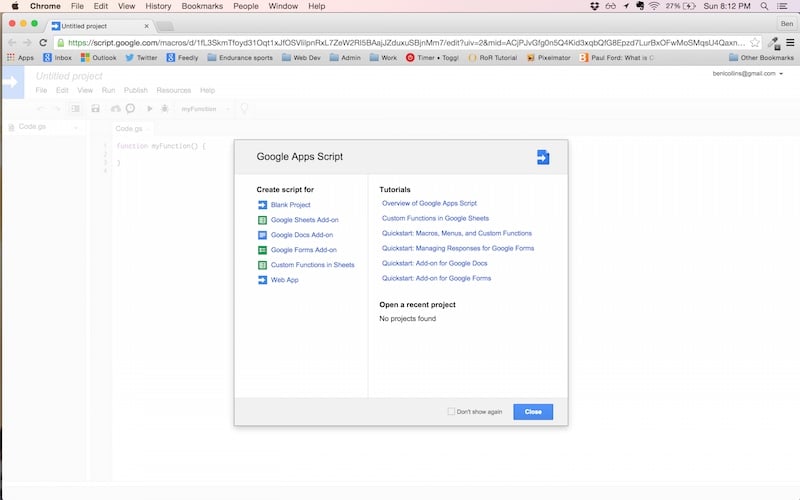Viewport: 800px width, 500px height.
Task: Click the Custom Functions in Sheets option
Action: pyautogui.click(x=312, y=265)
